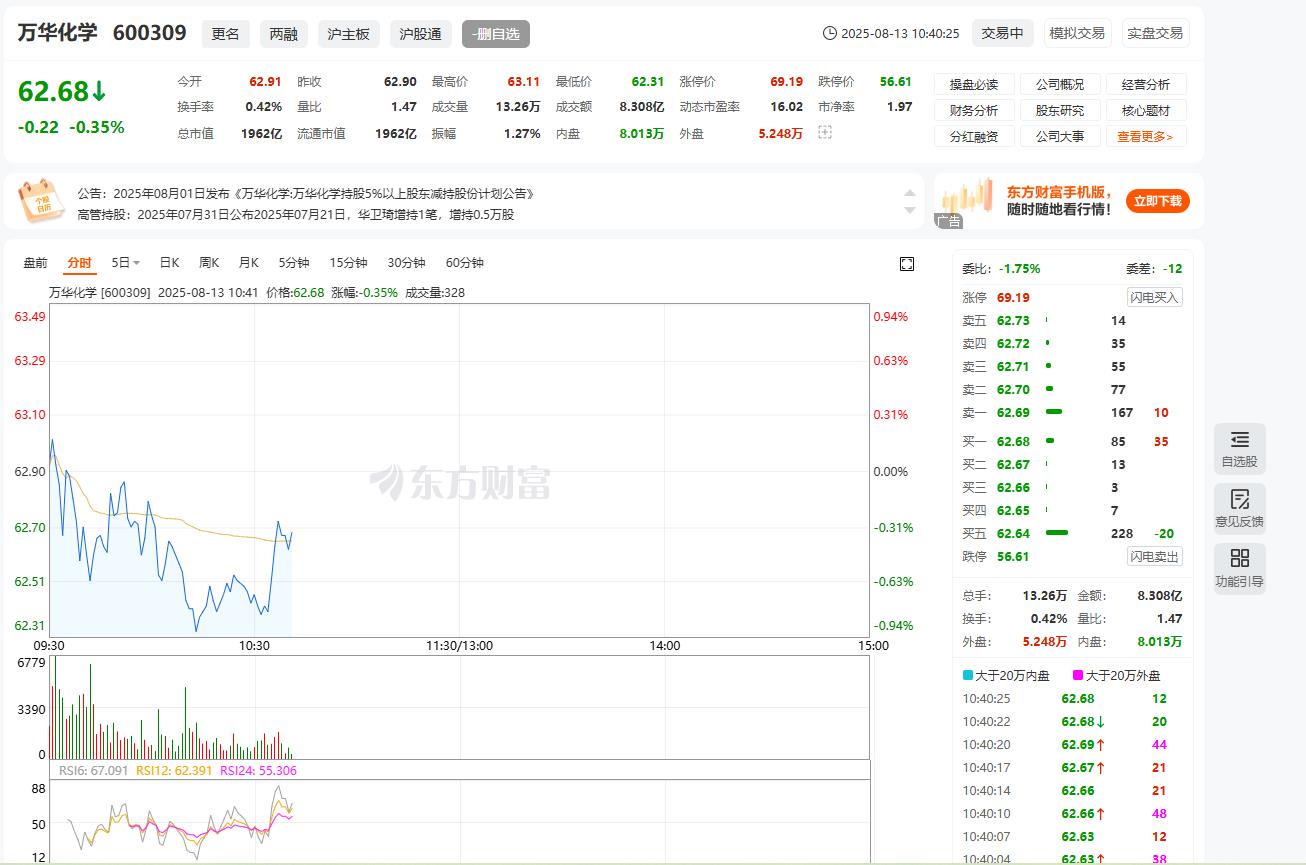Image resolution: width=1306 pixels, height=865 pixels.
Task: Click the RSI6: 67.091 indicator label
Action: (93, 771)
